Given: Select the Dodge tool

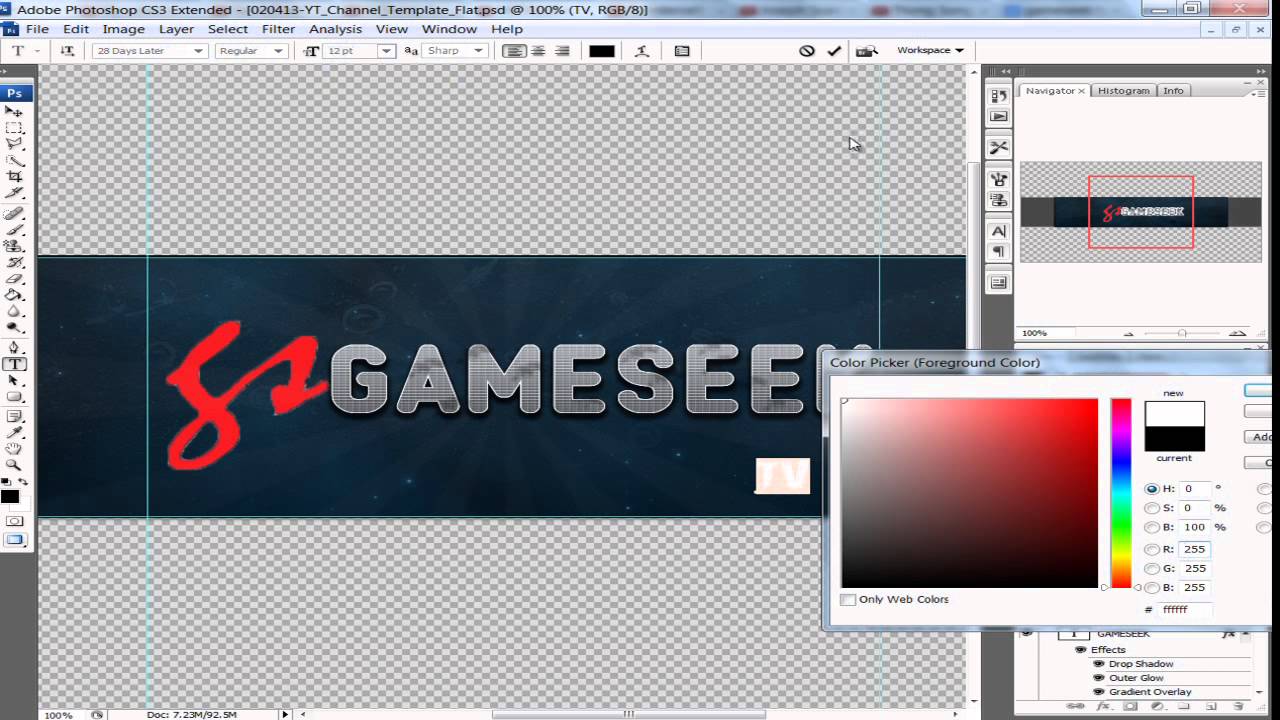Looking at the screenshot, I should click(x=14, y=327).
